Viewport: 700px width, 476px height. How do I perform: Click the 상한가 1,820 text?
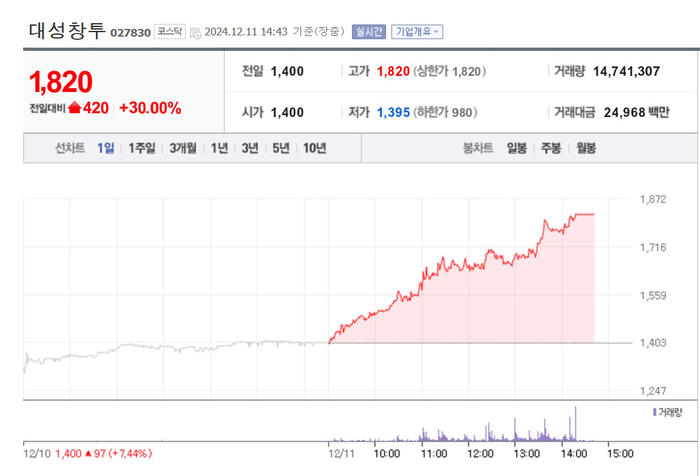(450, 71)
